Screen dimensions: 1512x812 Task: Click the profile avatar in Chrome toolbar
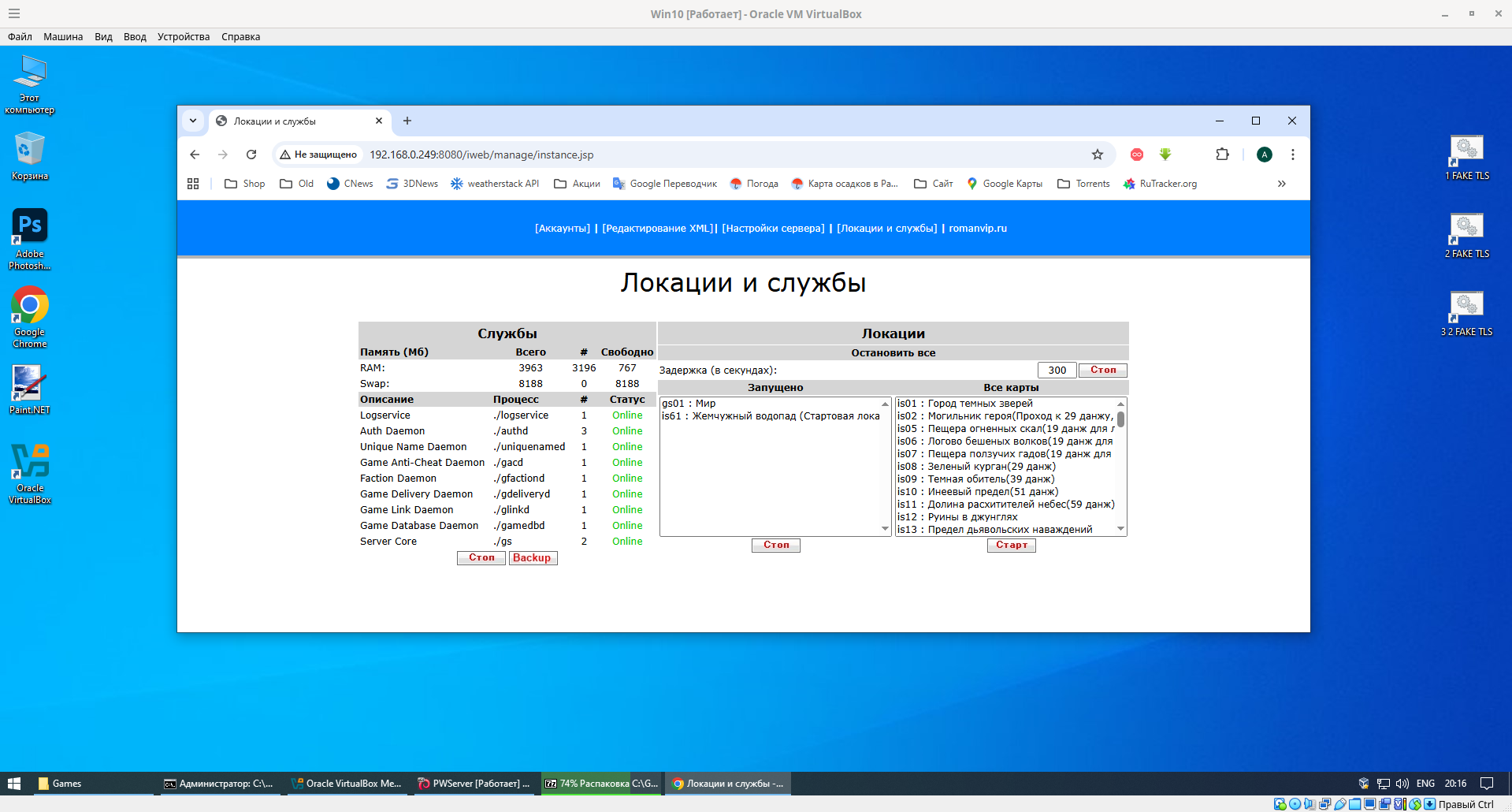pos(1264,155)
